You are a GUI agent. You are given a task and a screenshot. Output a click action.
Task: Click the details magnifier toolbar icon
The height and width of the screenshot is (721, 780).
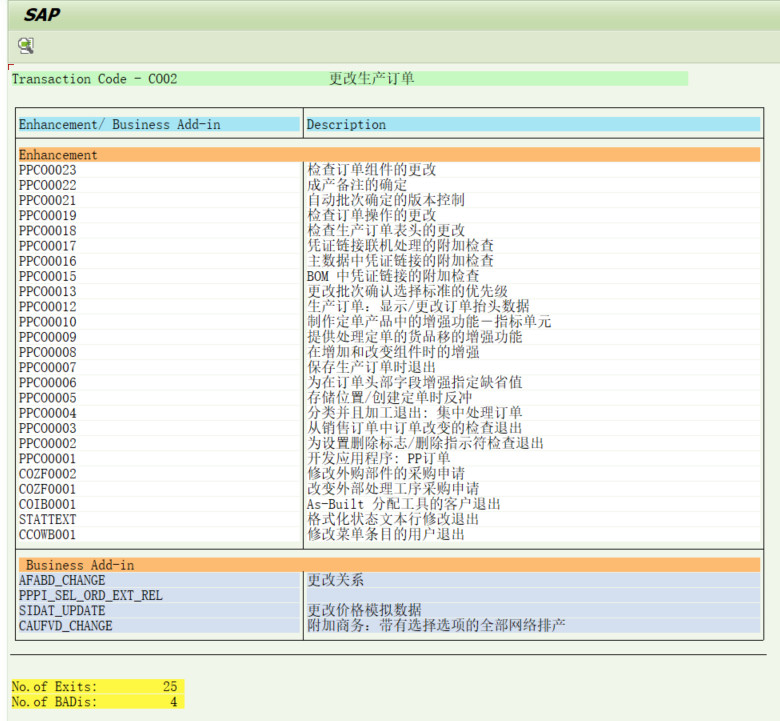tap(26, 46)
